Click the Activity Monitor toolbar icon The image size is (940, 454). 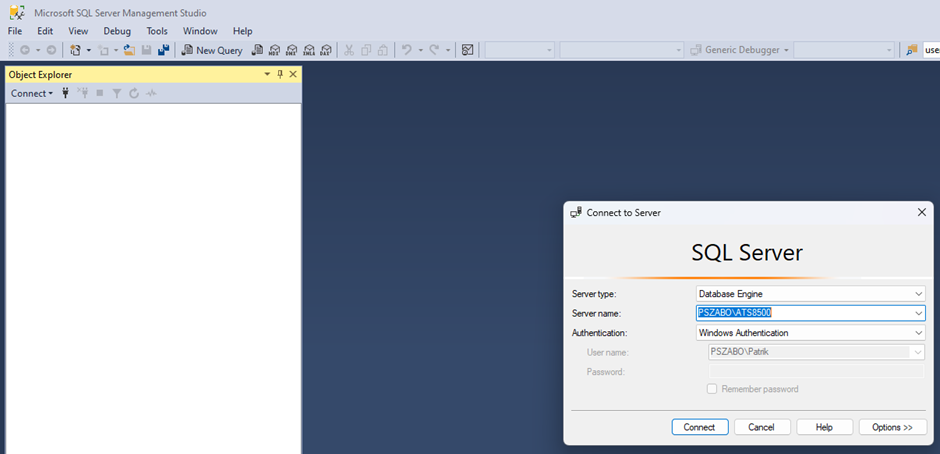pyautogui.click(x=468, y=50)
